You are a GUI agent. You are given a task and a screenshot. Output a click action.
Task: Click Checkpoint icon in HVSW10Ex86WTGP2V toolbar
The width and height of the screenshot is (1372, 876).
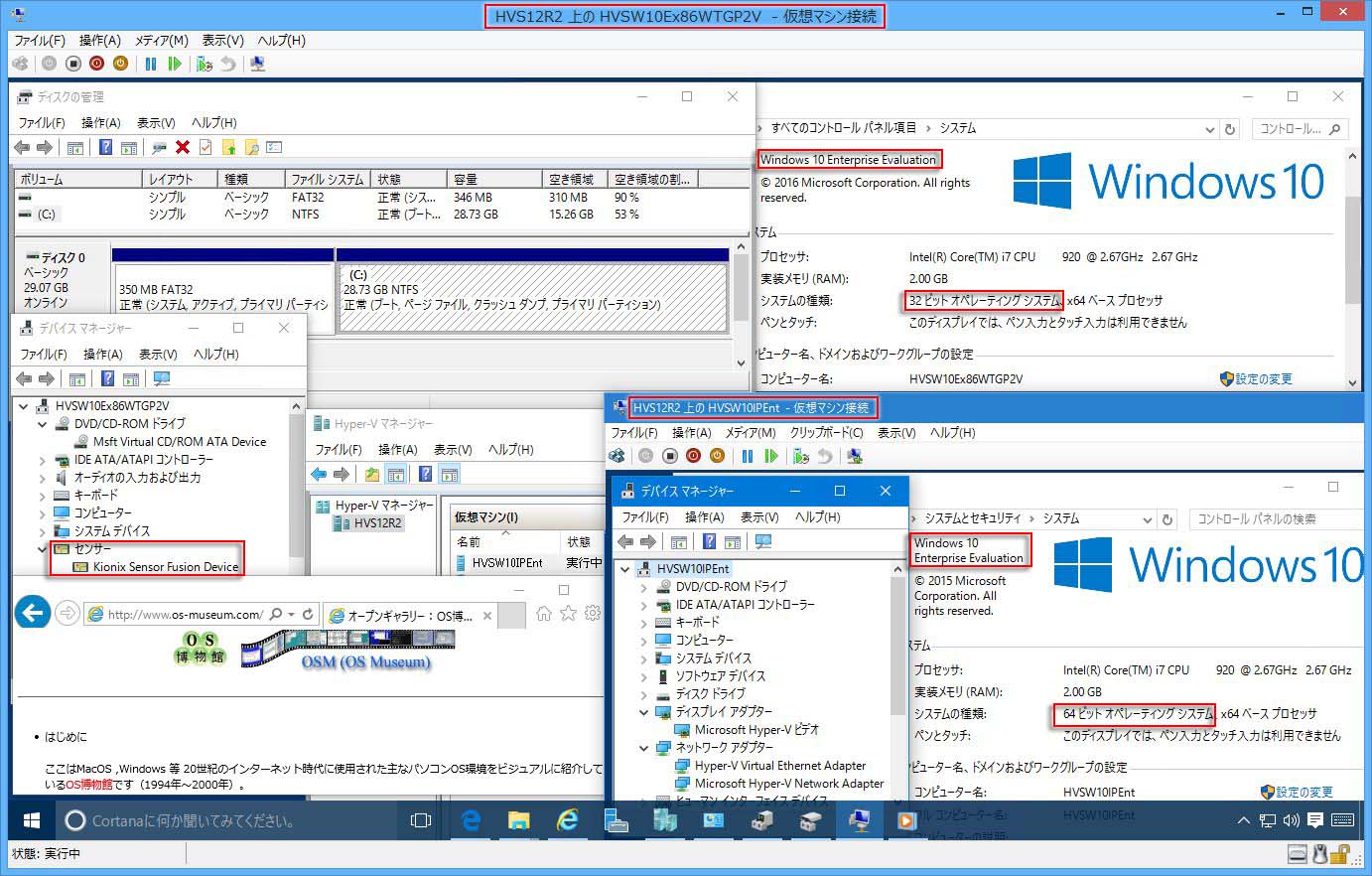205,64
